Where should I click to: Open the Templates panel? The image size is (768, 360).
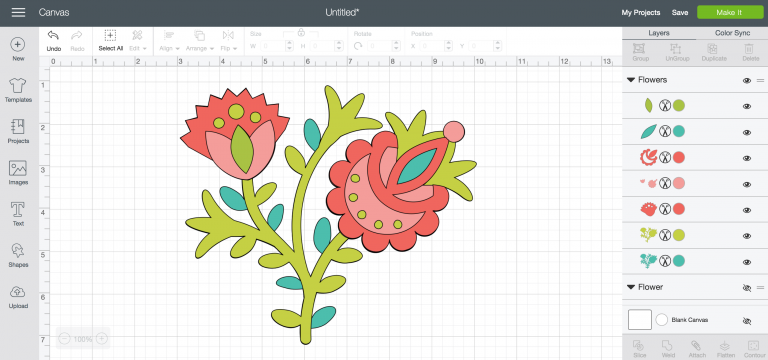(x=18, y=90)
